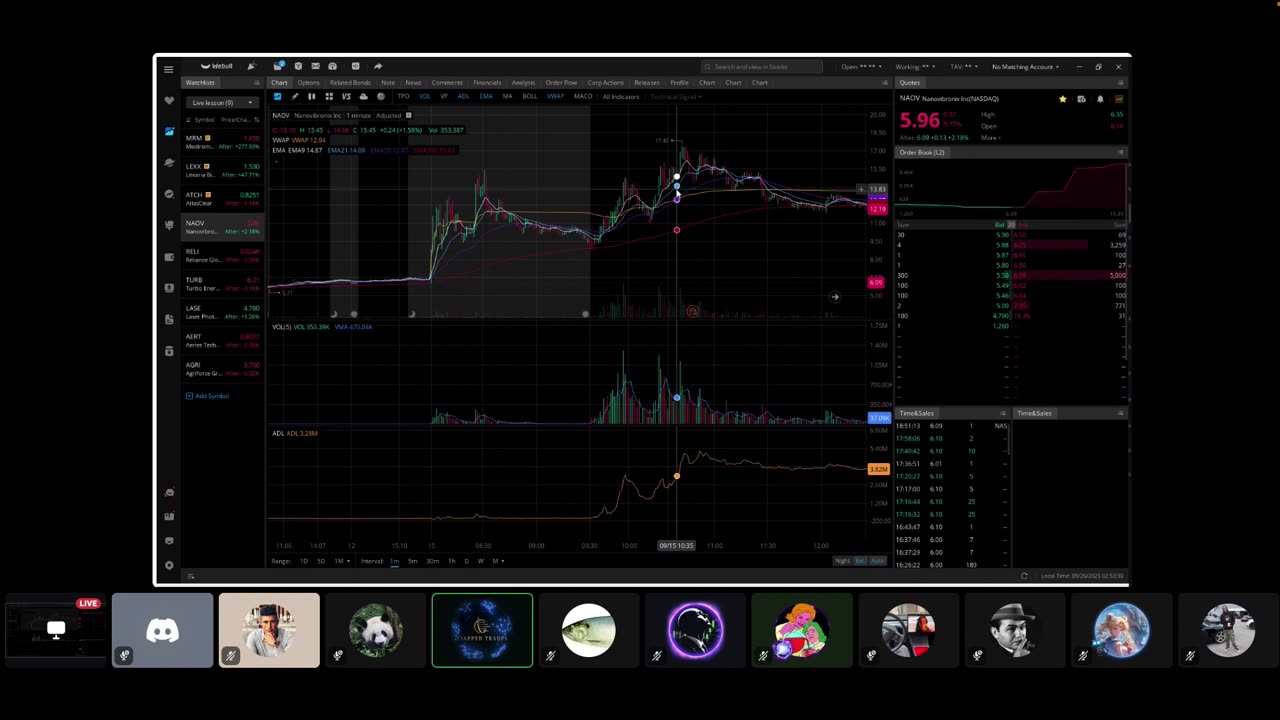Open the Financials tab
This screenshot has width=1280, height=720.
487,83
